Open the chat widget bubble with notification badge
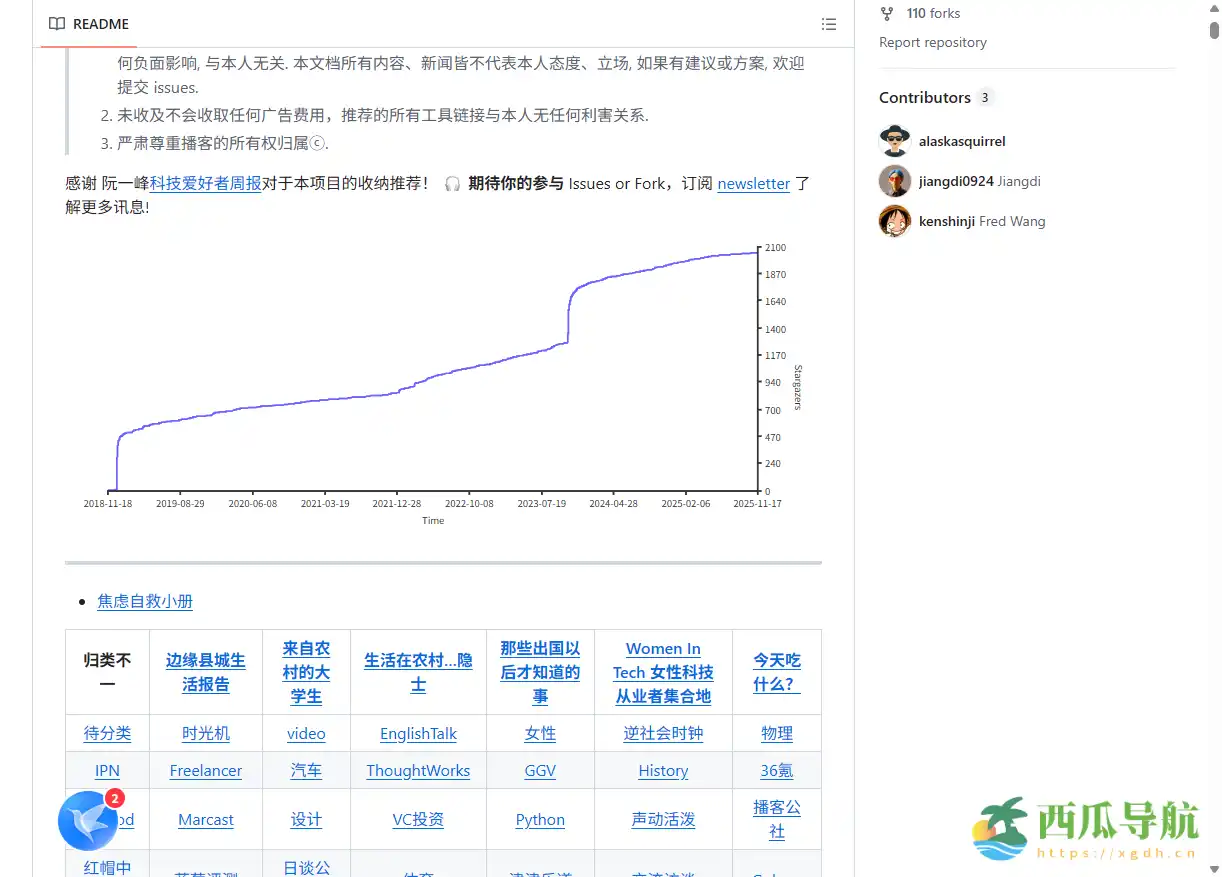 coord(88,820)
